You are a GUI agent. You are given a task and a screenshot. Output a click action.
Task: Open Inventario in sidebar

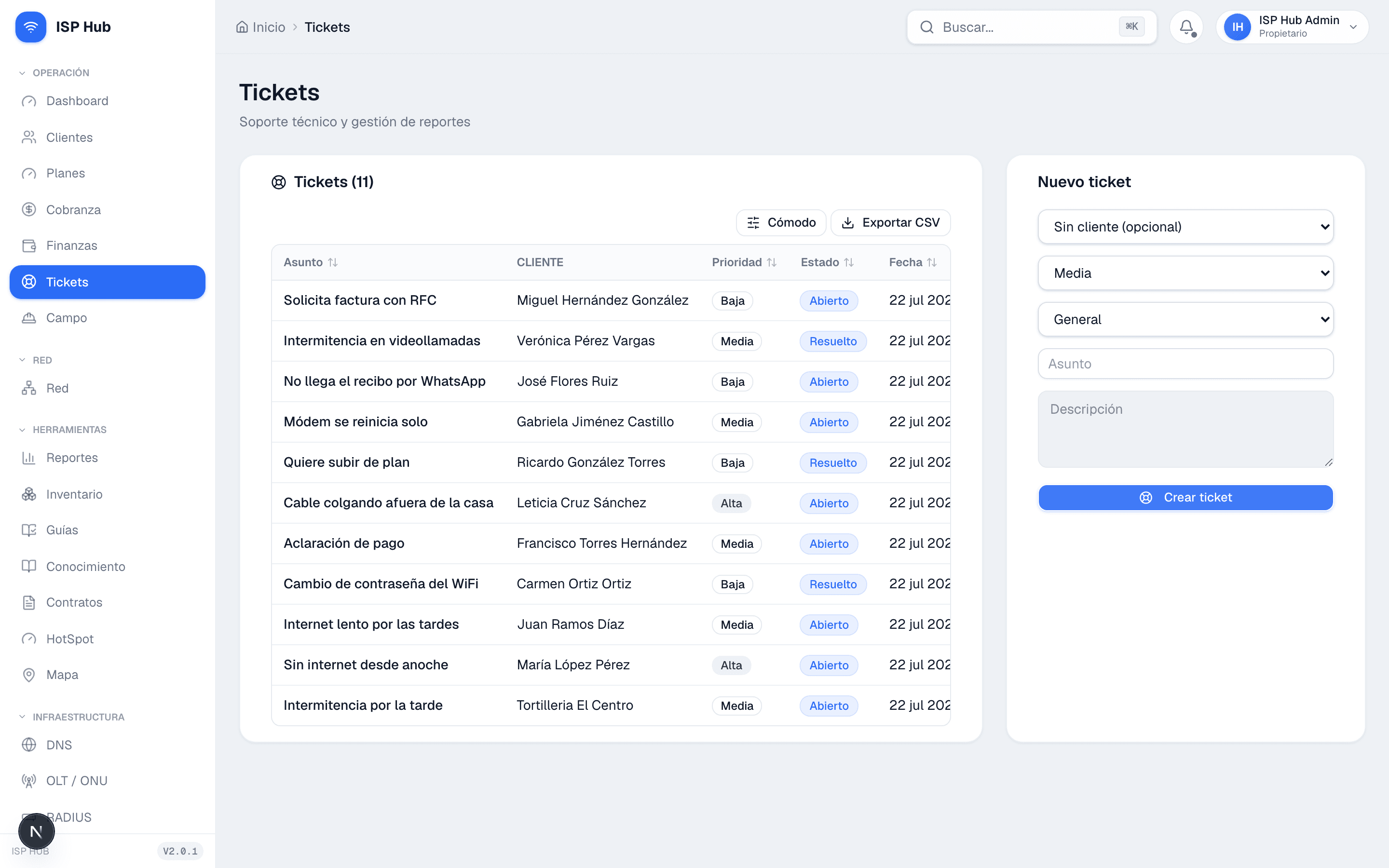[x=108, y=494]
